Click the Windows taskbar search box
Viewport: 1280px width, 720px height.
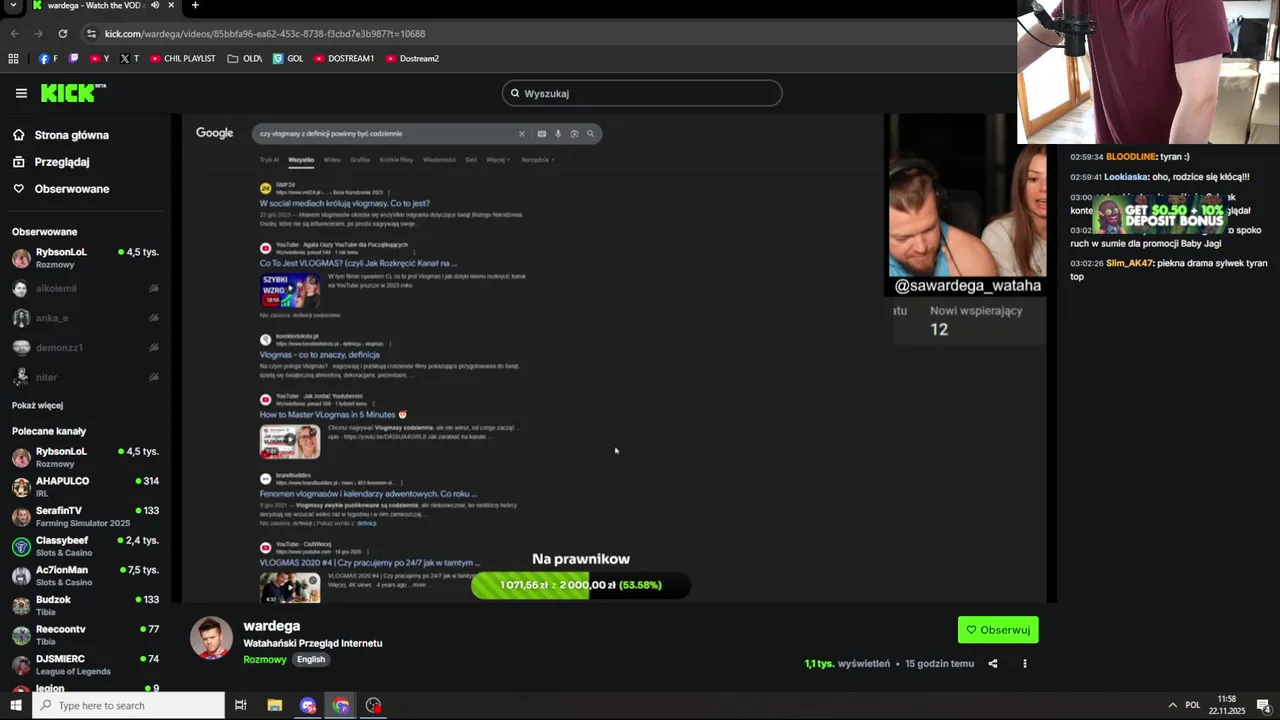128,705
